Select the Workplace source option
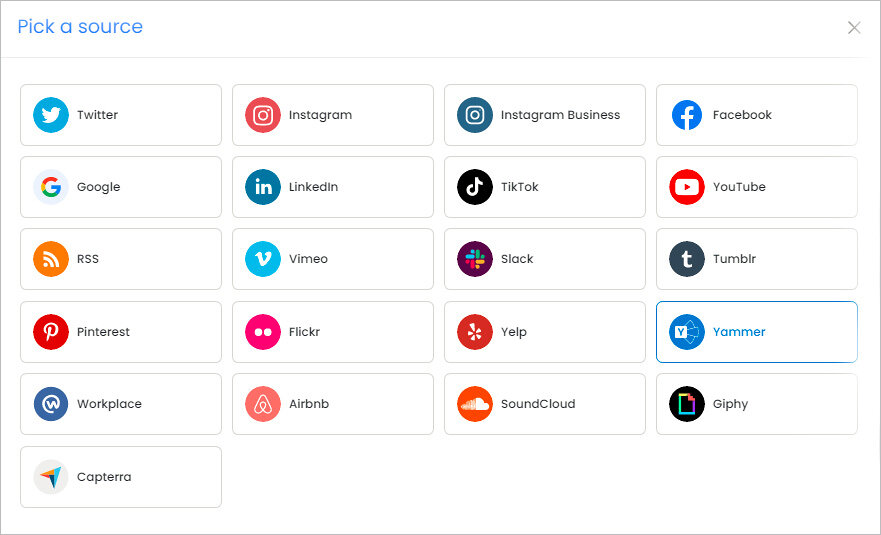The height and width of the screenshot is (535, 881). [121, 404]
